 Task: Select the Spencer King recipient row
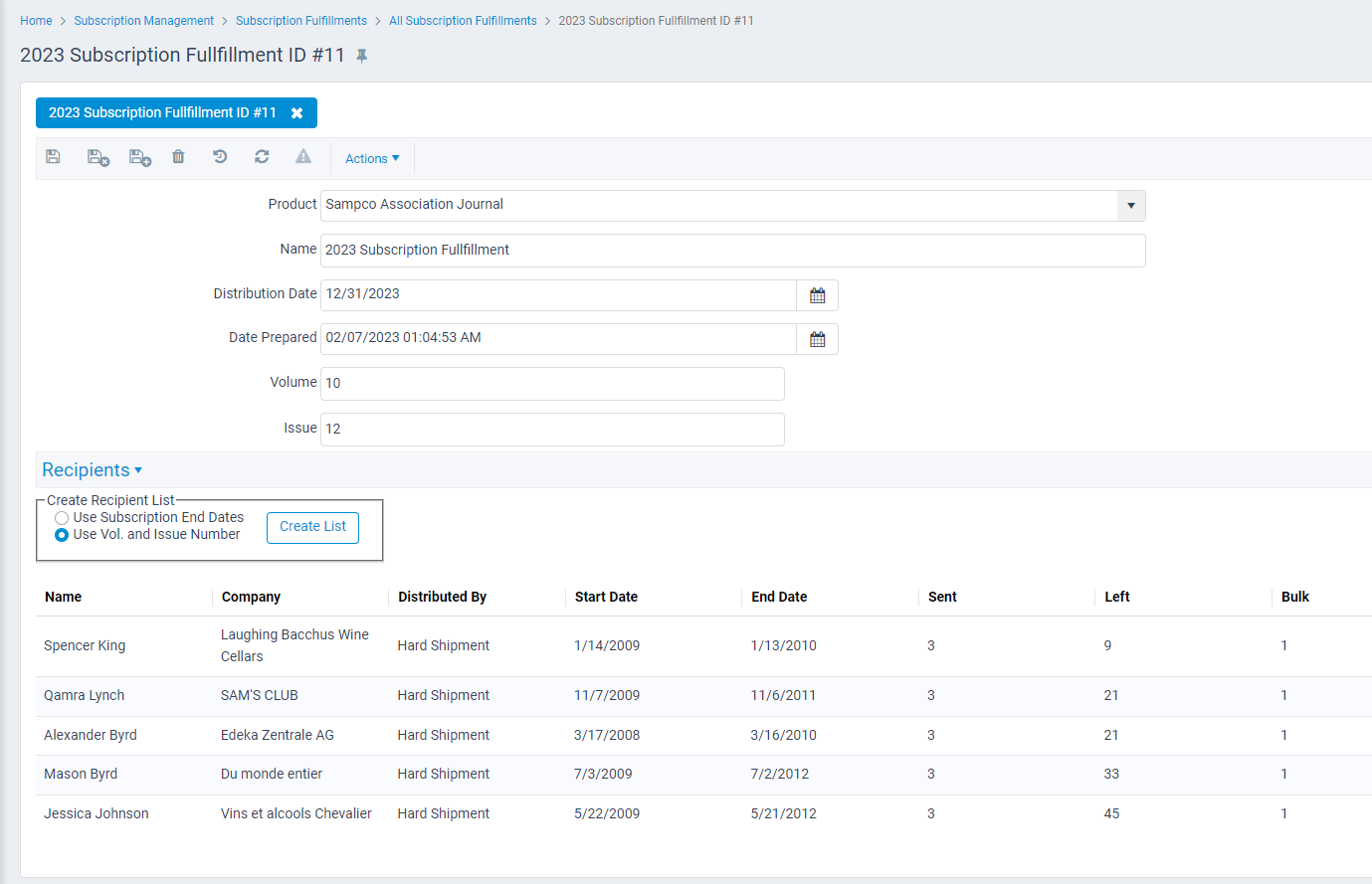[x=703, y=646]
